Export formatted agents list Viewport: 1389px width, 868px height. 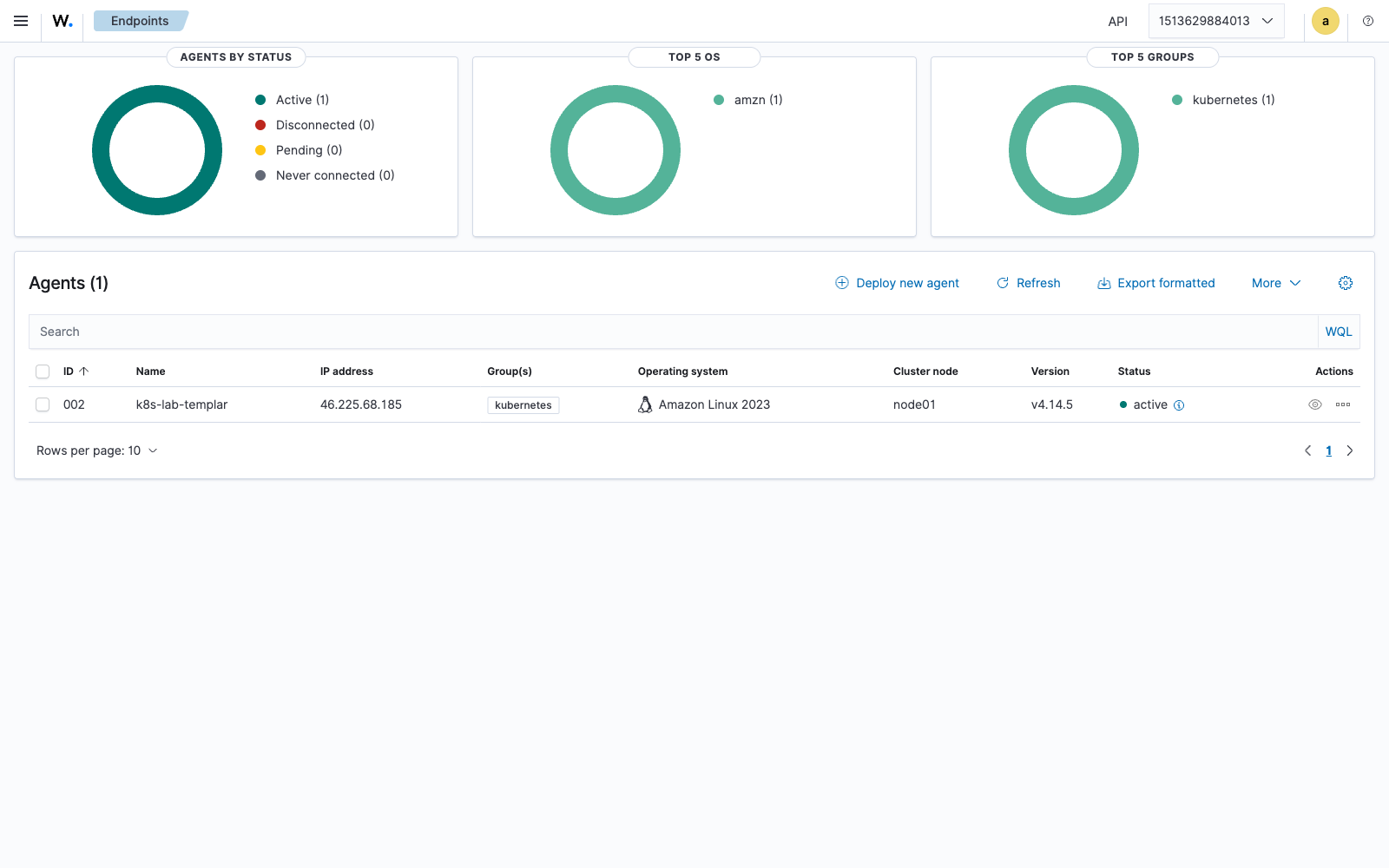[x=1156, y=283]
